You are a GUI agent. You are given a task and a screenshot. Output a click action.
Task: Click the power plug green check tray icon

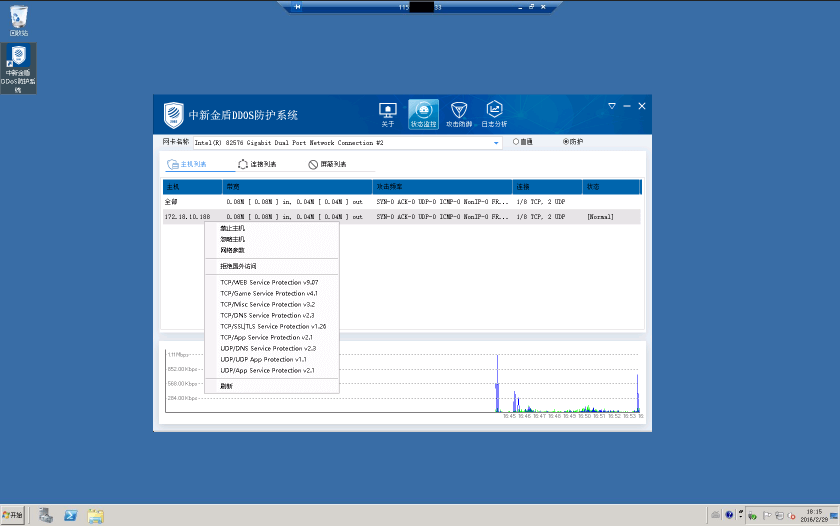[x=752, y=515]
